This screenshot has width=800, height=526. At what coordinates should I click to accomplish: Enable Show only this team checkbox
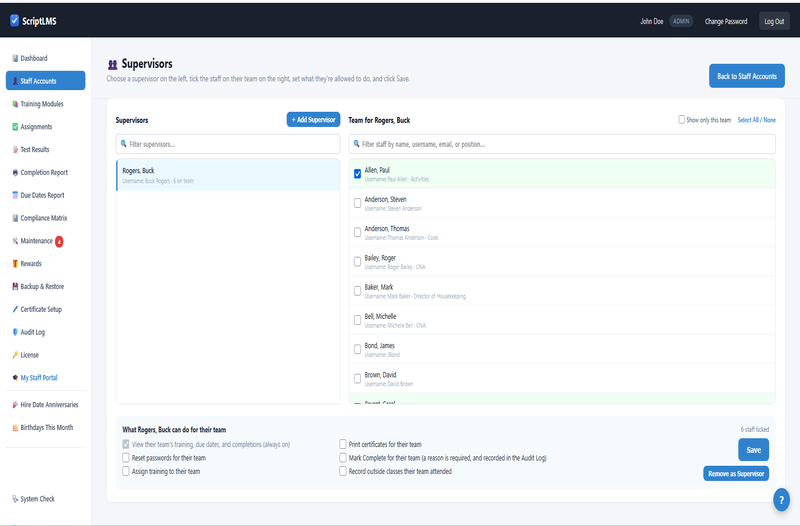click(681, 119)
